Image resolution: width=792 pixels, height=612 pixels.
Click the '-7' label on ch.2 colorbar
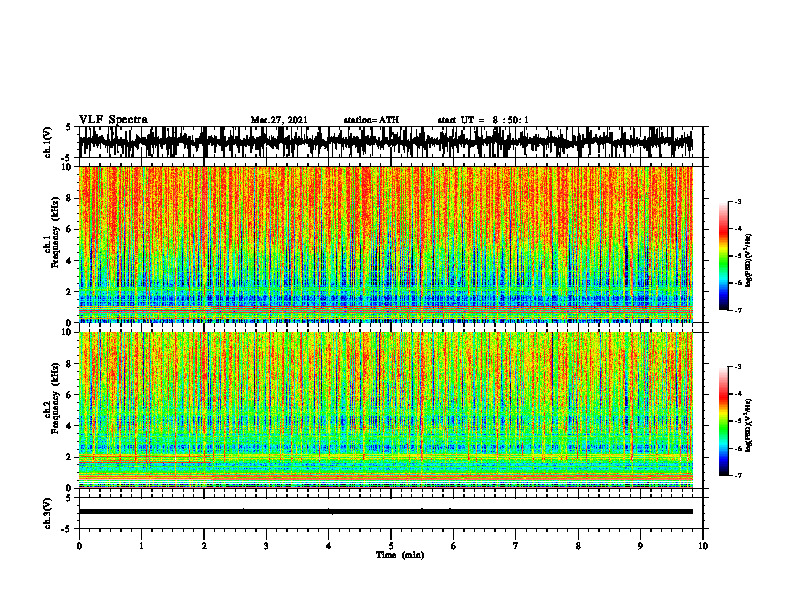coord(738,475)
